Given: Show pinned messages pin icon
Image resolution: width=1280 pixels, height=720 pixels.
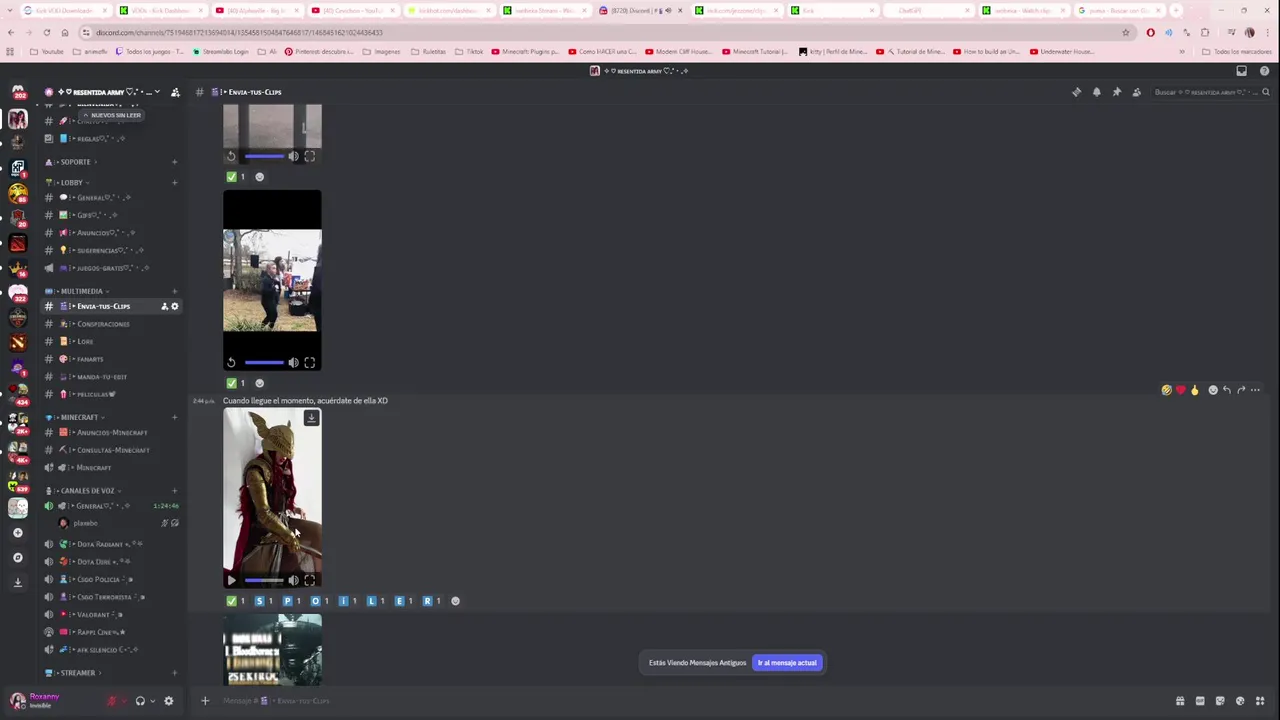Looking at the screenshot, I should tap(1116, 92).
